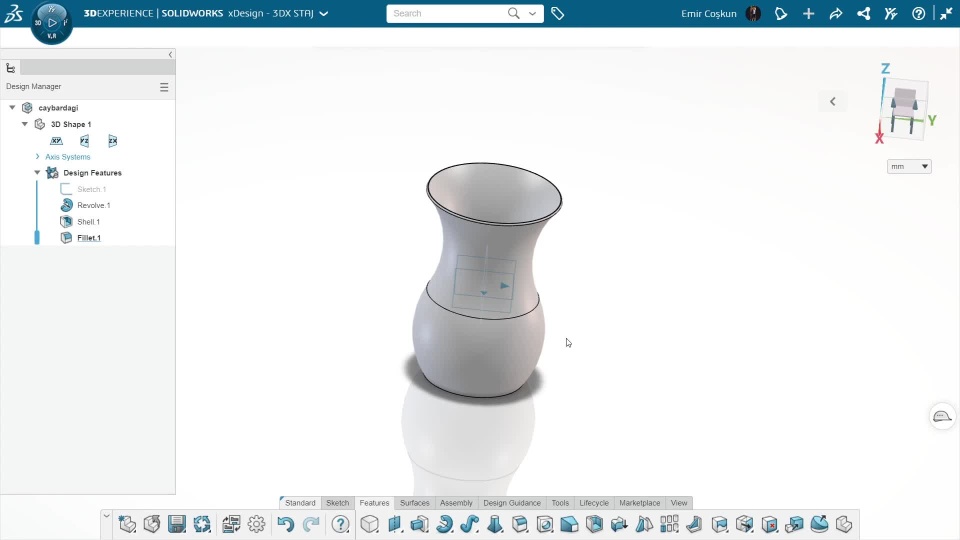Collapse the 3D Shape 1 node
The height and width of the screenshot is (540, 960).
click(x=25, y=124)
